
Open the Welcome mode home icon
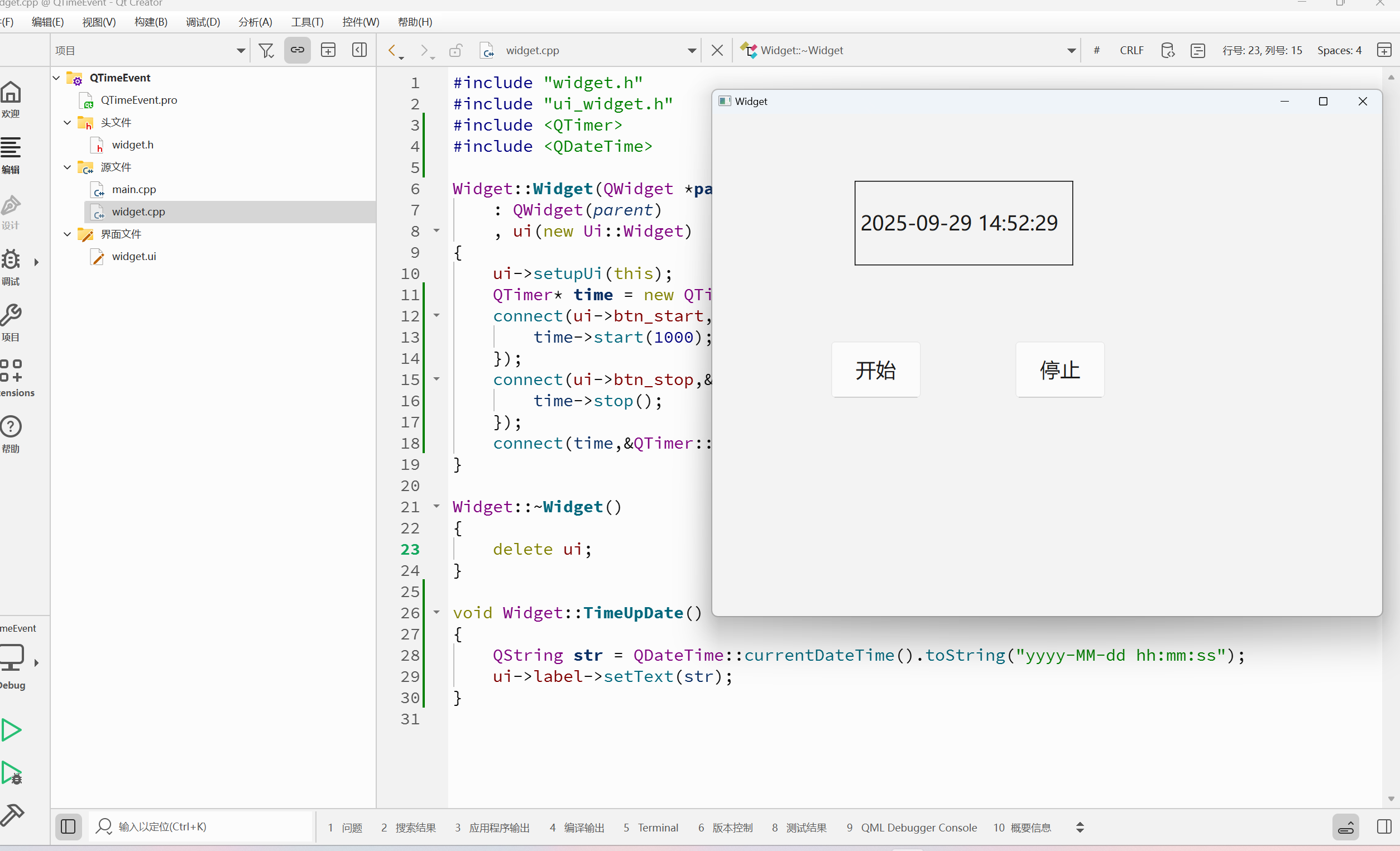coord(11,93)
